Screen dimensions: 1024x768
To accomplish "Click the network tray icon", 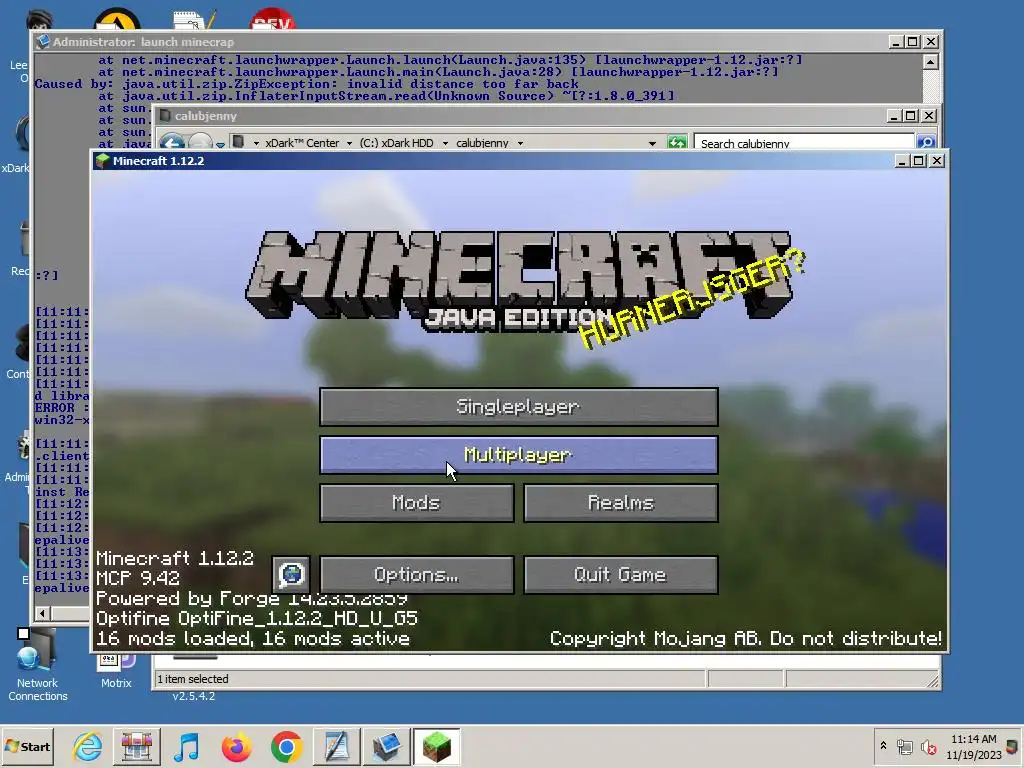I will 905,746.
